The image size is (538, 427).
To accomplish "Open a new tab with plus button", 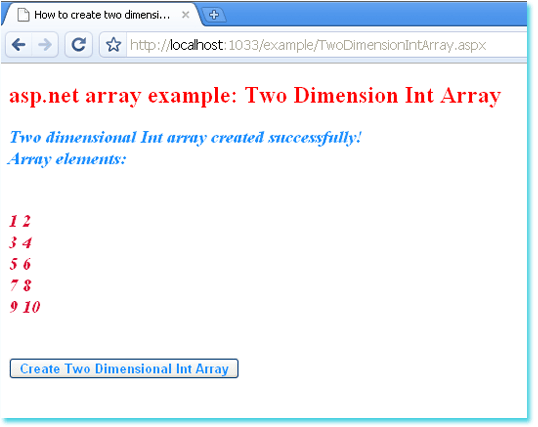I will [x=214, y=15].
